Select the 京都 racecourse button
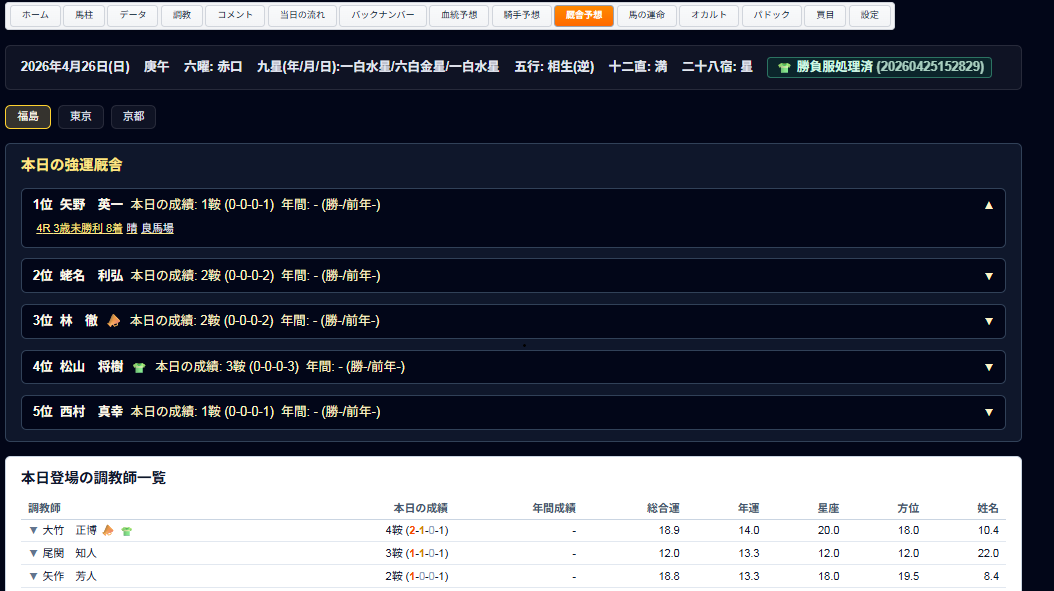1054x591 pixels. point(134,116)
